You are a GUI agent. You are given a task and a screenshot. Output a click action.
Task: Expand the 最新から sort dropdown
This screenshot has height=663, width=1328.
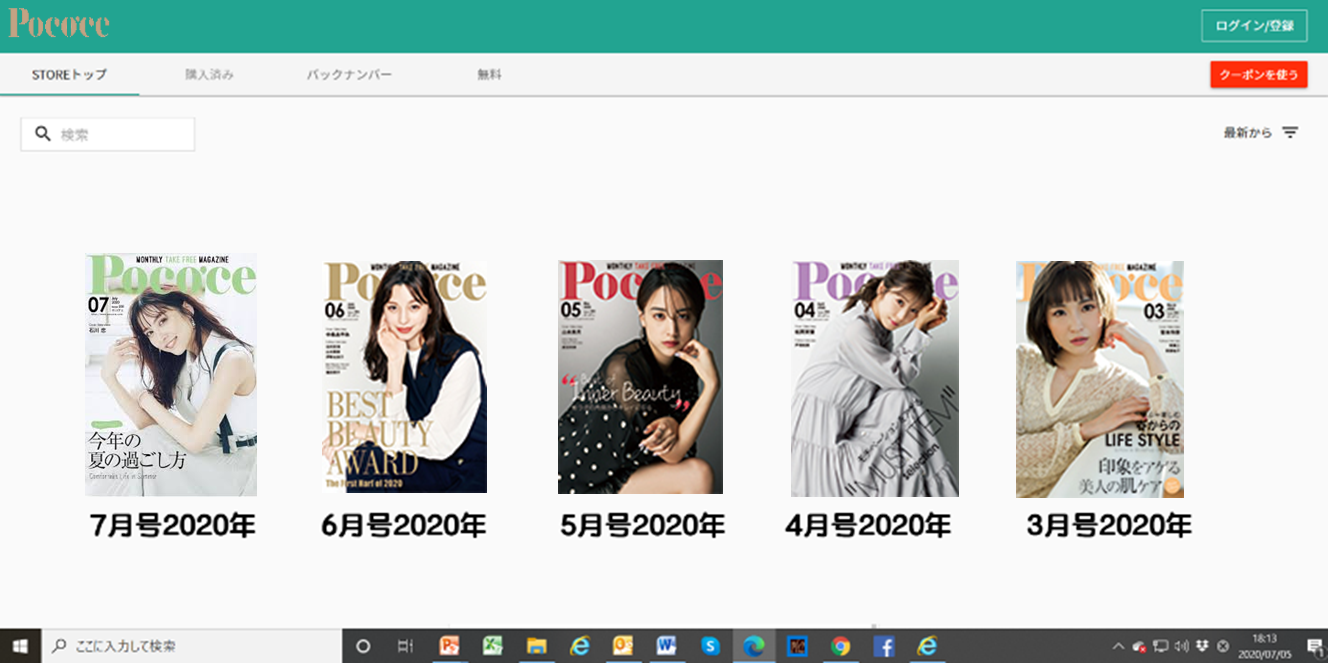pos(1248,132)
